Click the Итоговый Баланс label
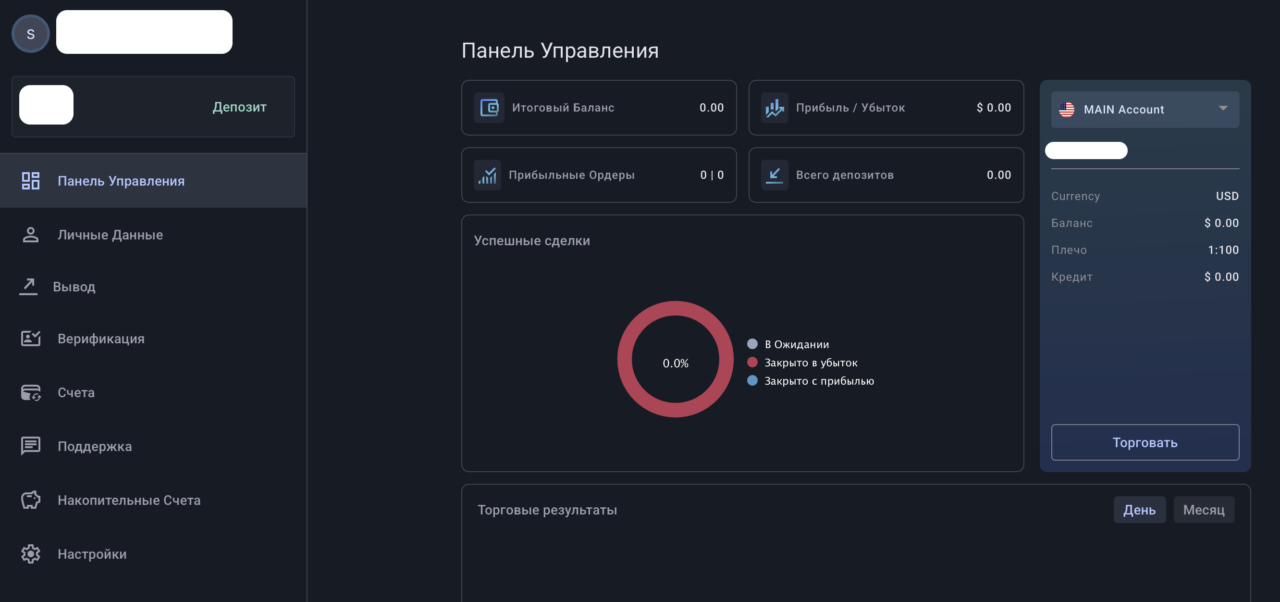The width and height of the screenshot is (1280, 602). 563,108
